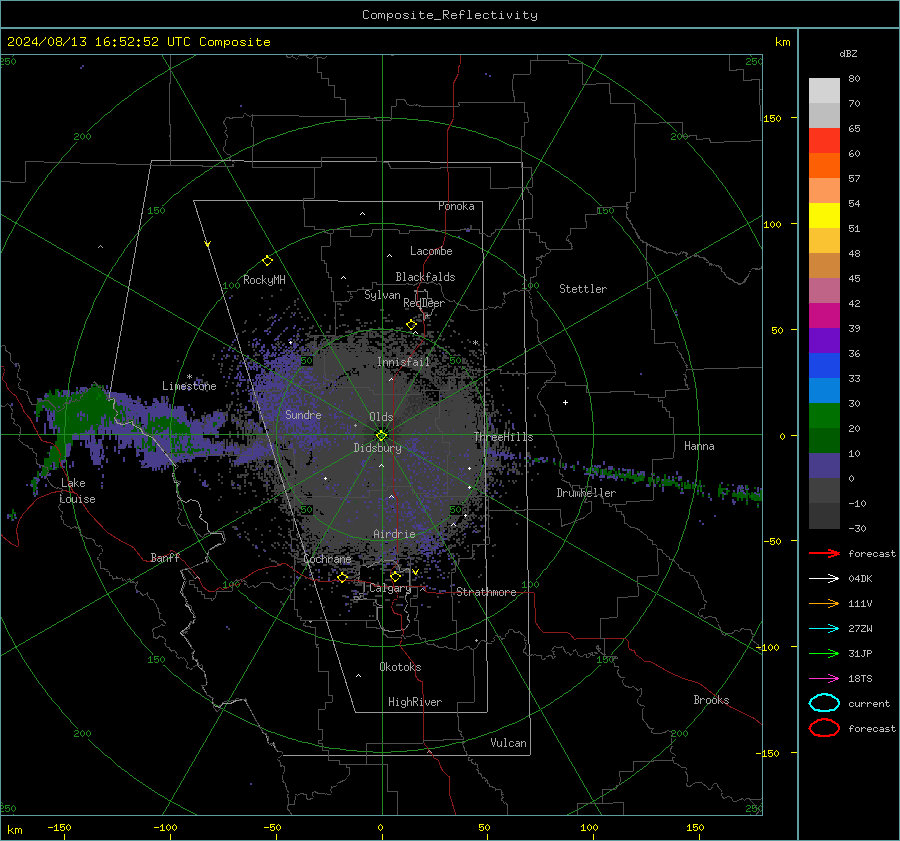This screenshot has width=900, height=841.
Task: Click the Banff label
Action: 165,557
